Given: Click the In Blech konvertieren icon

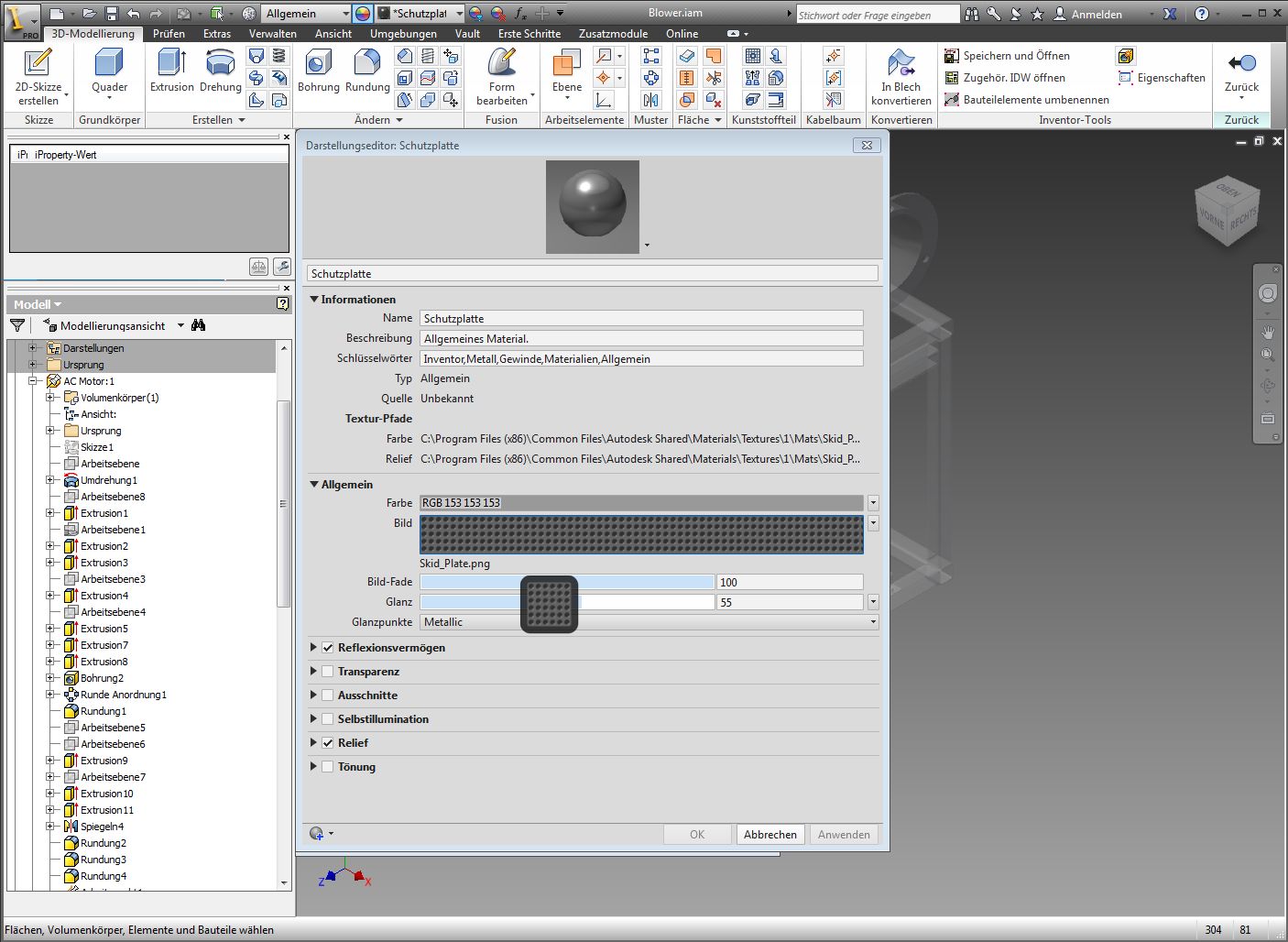Looking at the screenshot, I should (901, 63).
